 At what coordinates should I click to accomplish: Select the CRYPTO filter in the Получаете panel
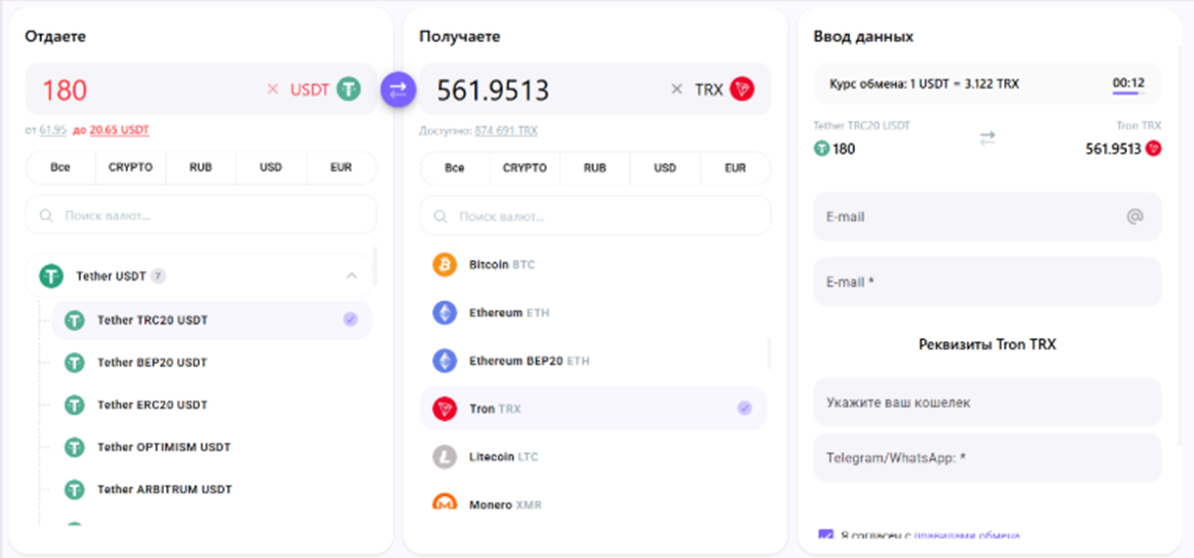tap(525, 168)
